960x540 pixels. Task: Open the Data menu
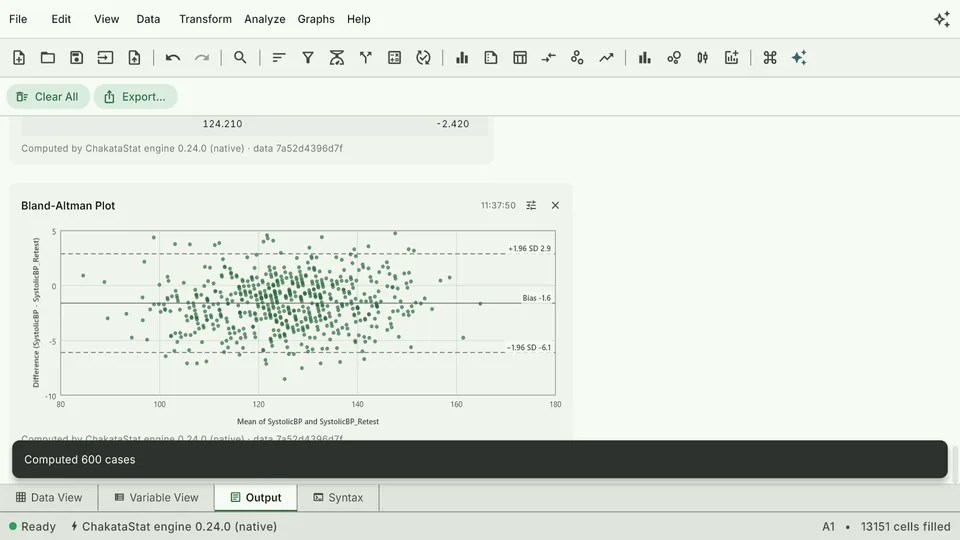pyautogui.click(x=148, y=19)
